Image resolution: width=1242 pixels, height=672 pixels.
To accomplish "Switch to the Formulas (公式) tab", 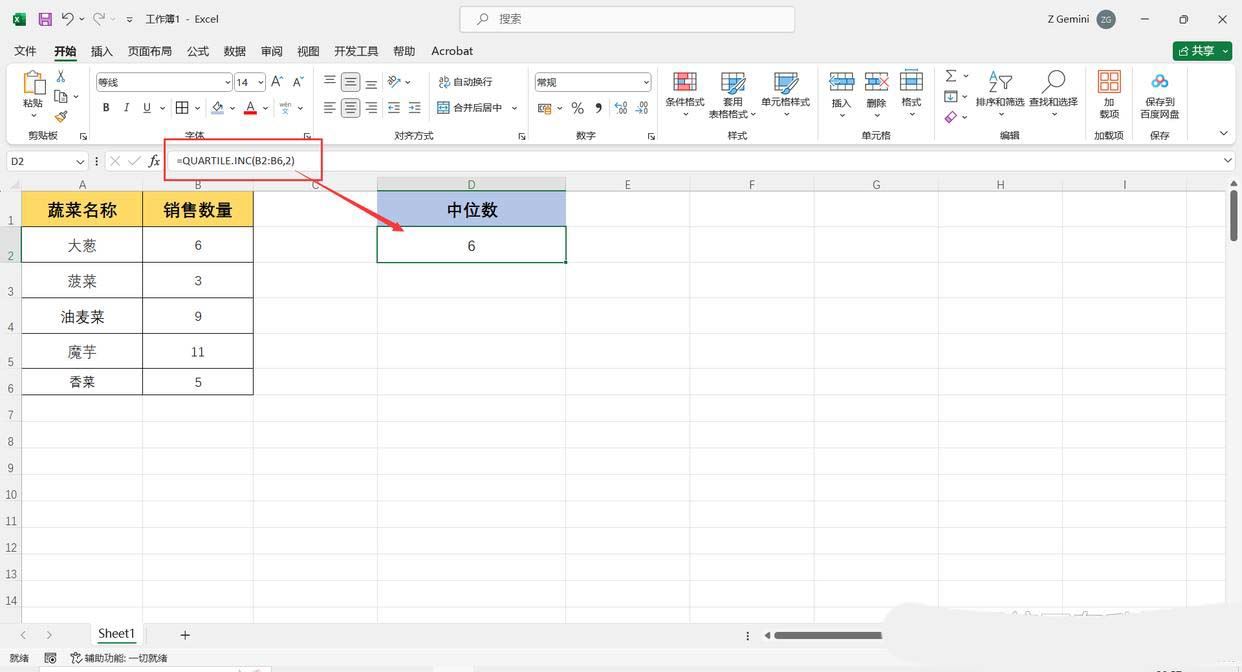I will point(198,51).
